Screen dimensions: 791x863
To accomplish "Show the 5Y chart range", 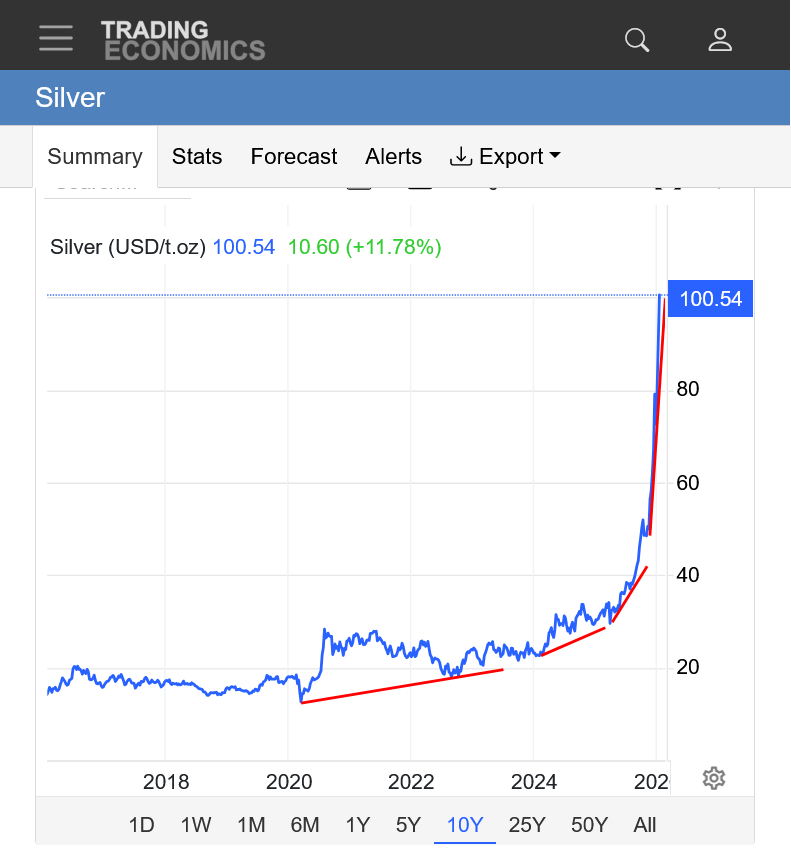I will 408,825.
